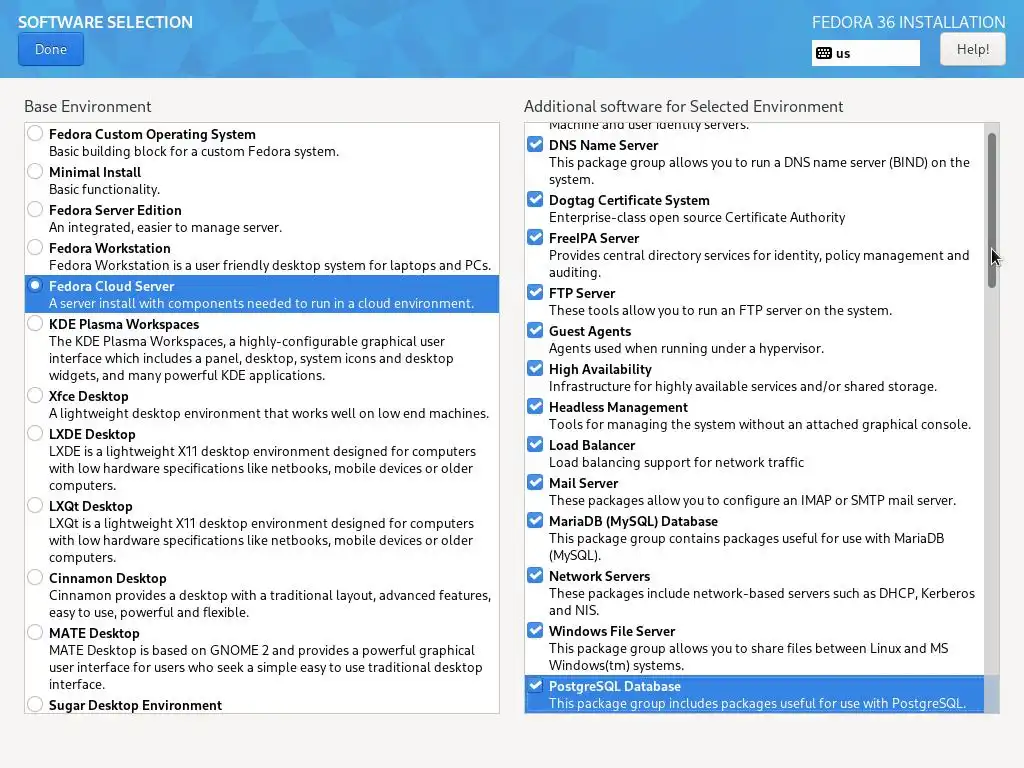
Task: Choose Fedora Server Edition radio button
Action: coord(35,210)
